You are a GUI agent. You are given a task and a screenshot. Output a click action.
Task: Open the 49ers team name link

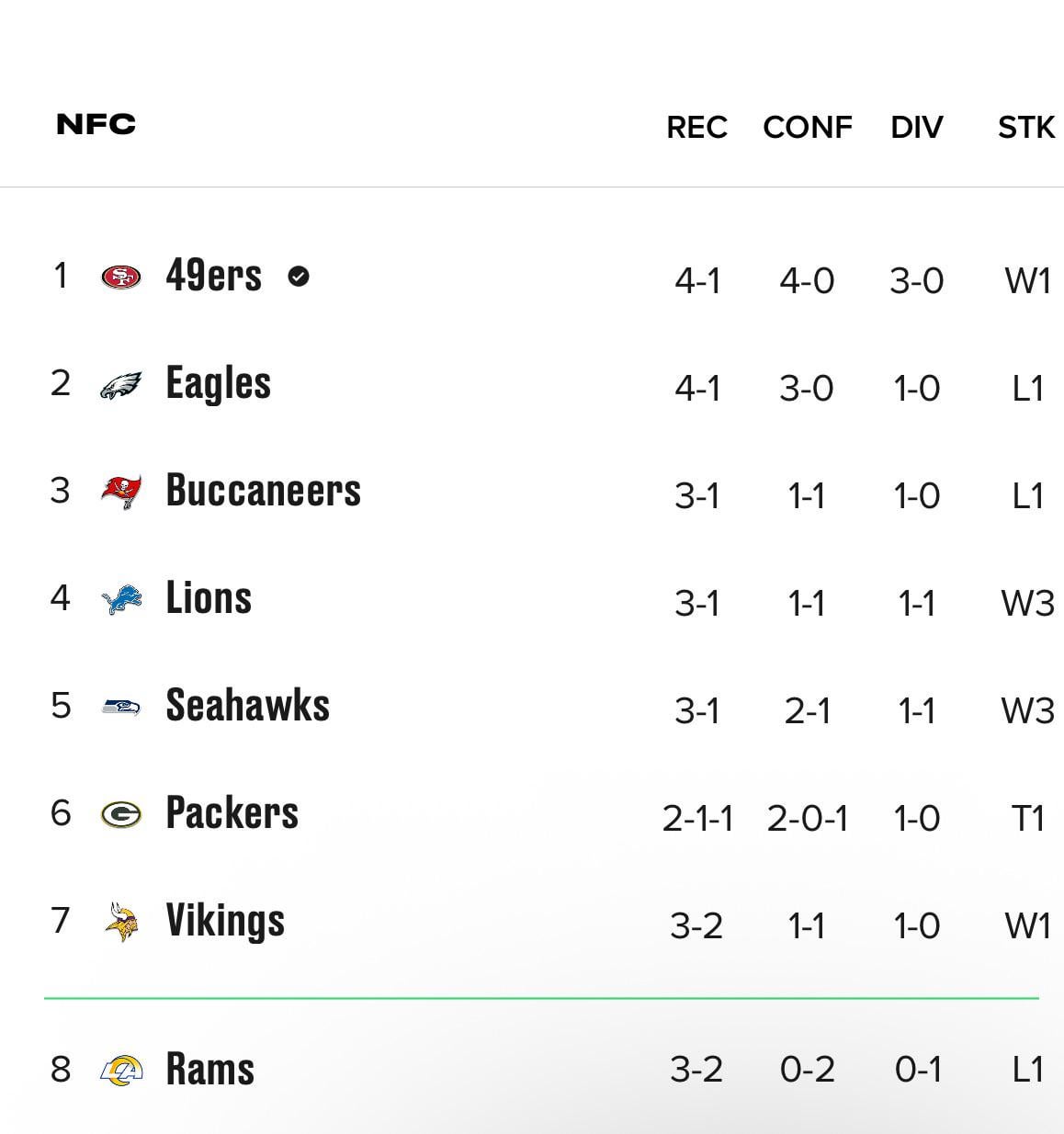click(213, 275)
